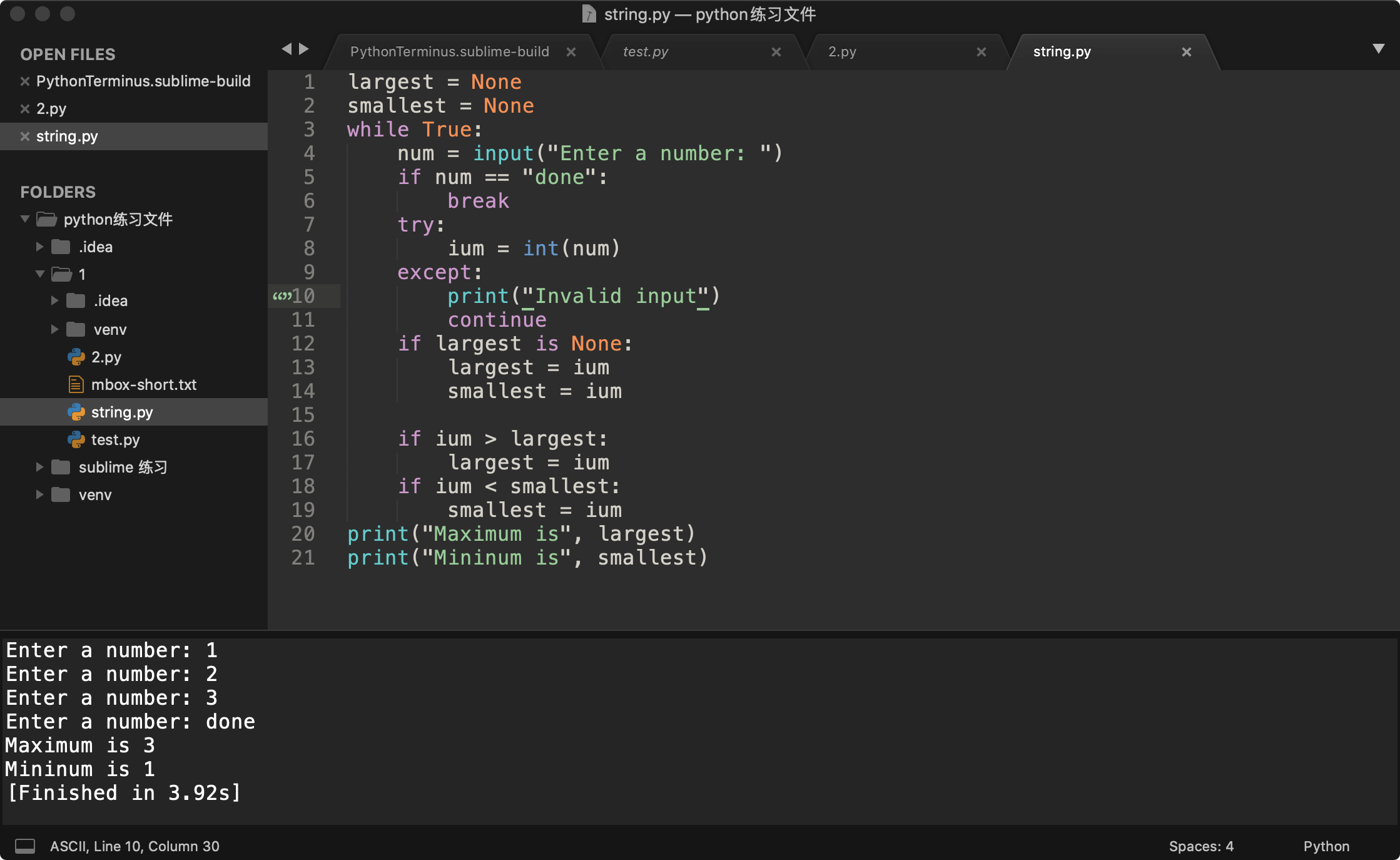Open the tab list dropdown arrow
Image resolution: width=1400 pixels, height=860 pixels.
[1378, 49]
